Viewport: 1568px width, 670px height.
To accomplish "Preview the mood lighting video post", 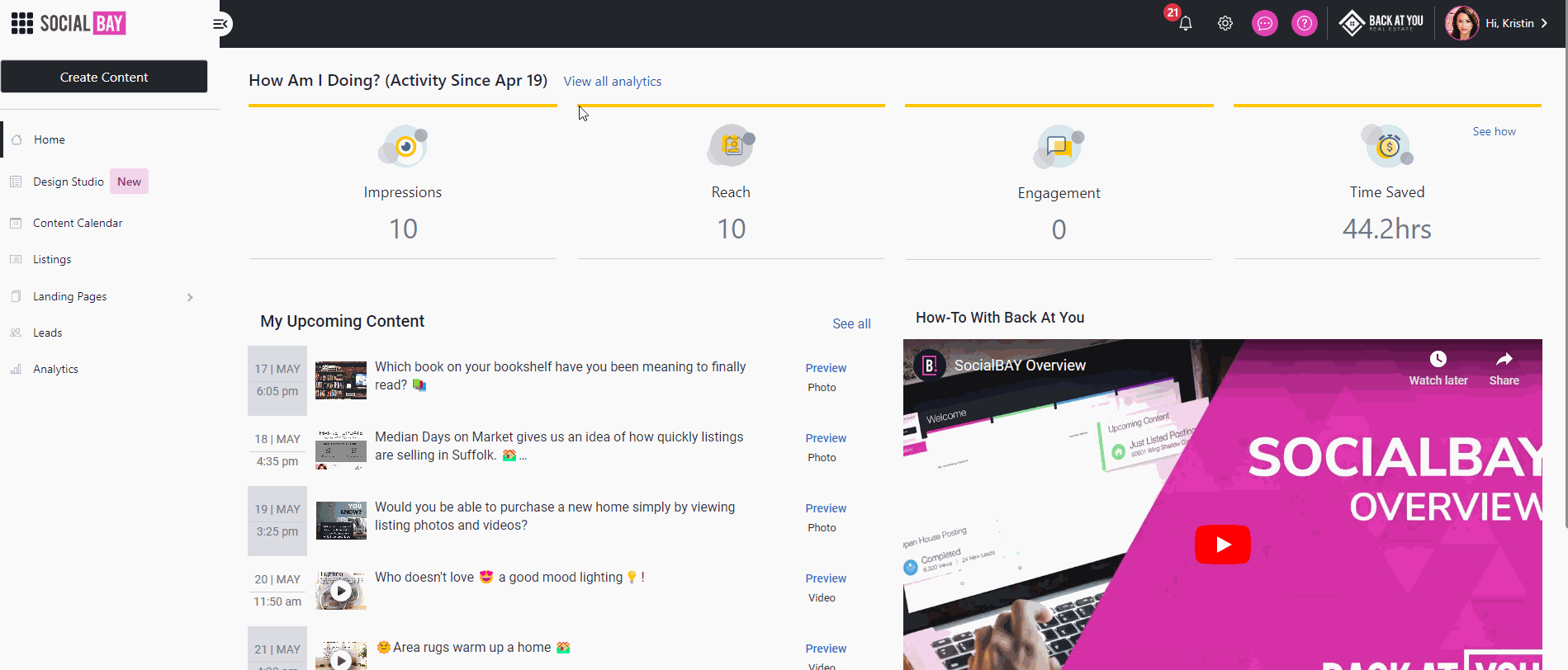I will (x=826, y=578).
